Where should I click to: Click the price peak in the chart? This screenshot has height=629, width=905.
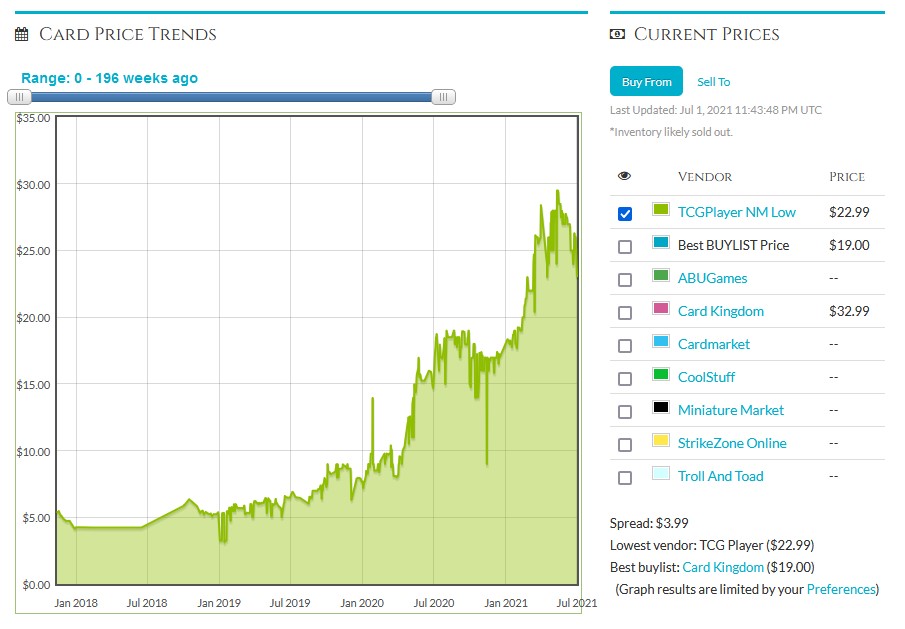point(558,191)
